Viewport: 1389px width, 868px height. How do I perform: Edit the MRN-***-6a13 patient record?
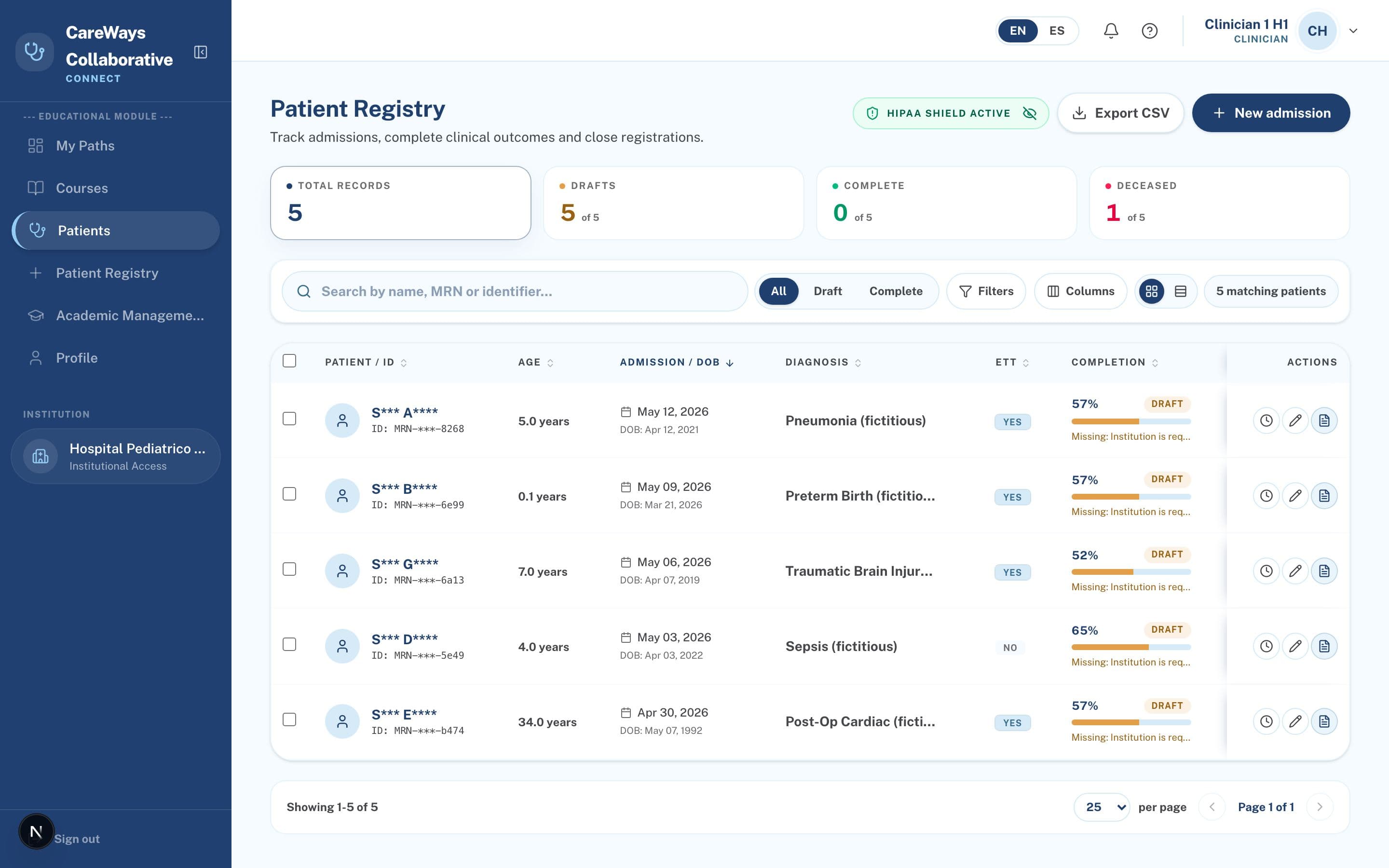(x=1295, y=571)
